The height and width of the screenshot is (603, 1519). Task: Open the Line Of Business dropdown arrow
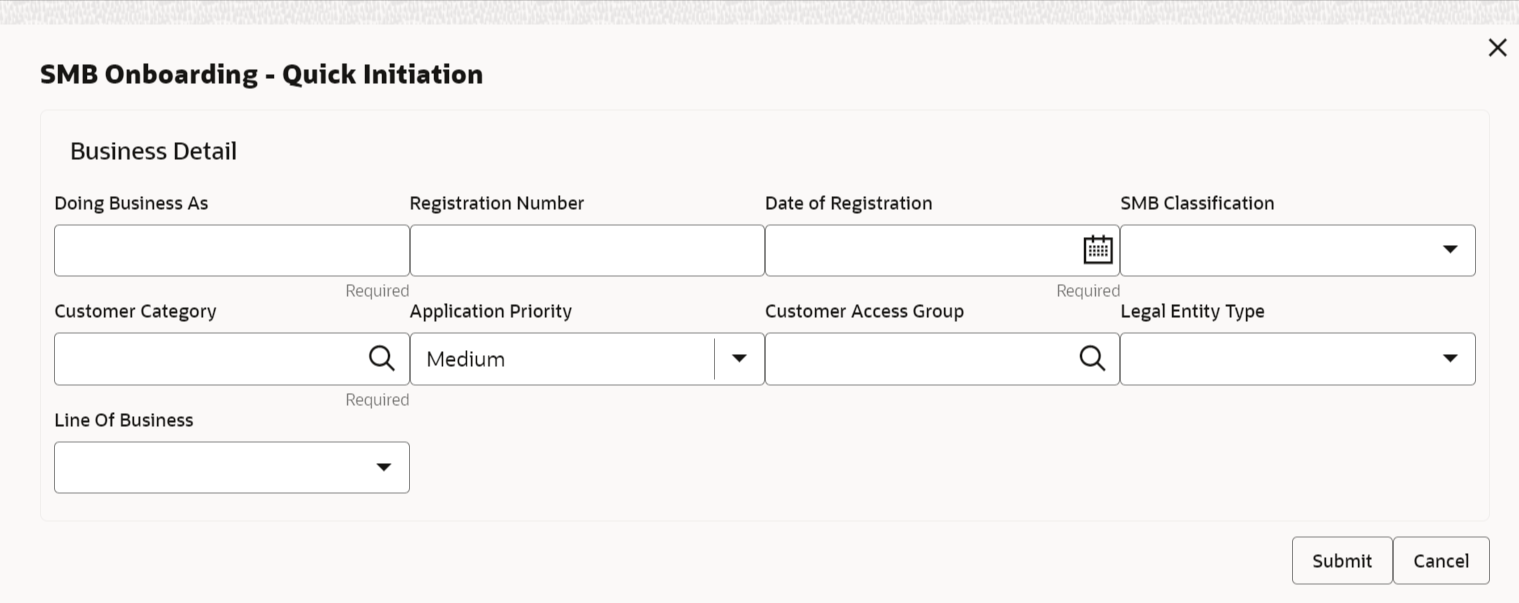[x=383, y=468]
